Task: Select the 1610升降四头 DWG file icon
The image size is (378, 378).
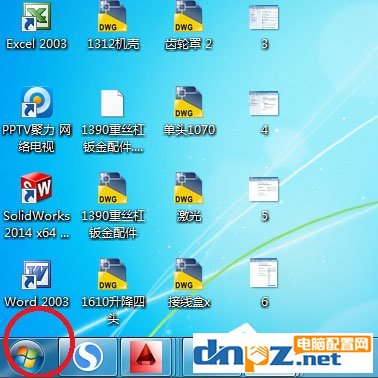Action: 112,274
